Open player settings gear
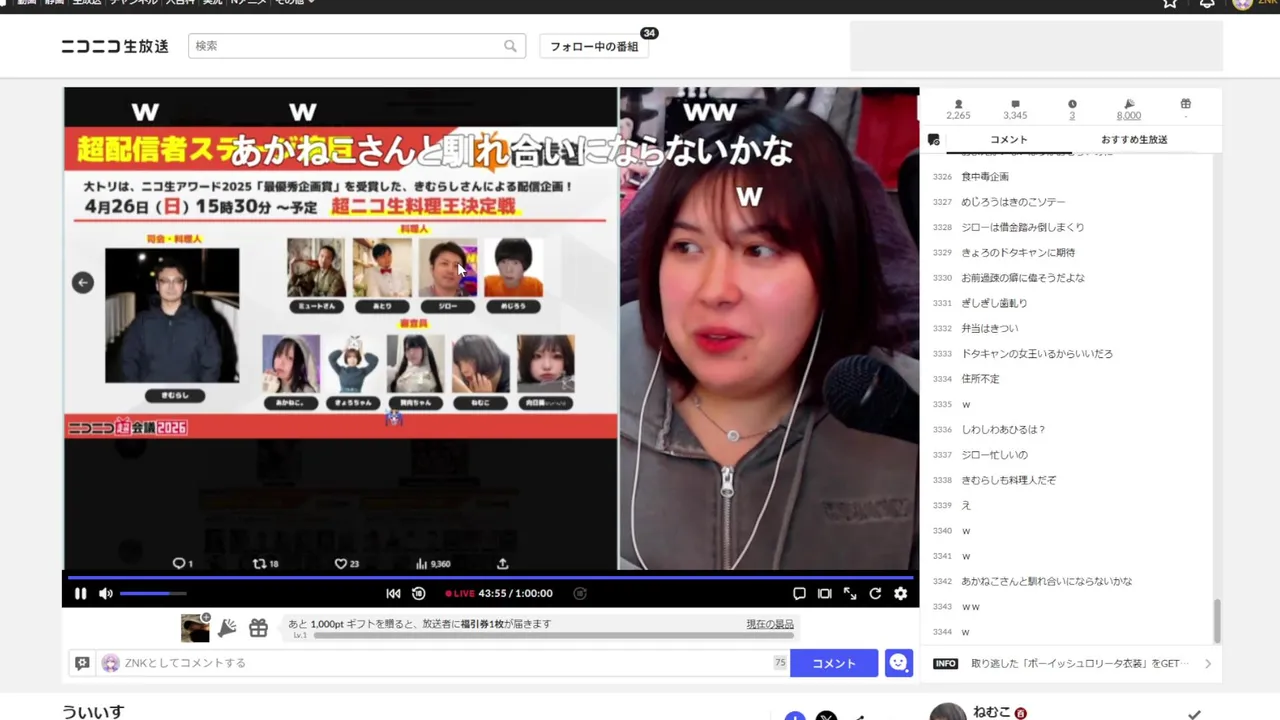Viewport: 1280px width, 720px height. coord(900,593)
